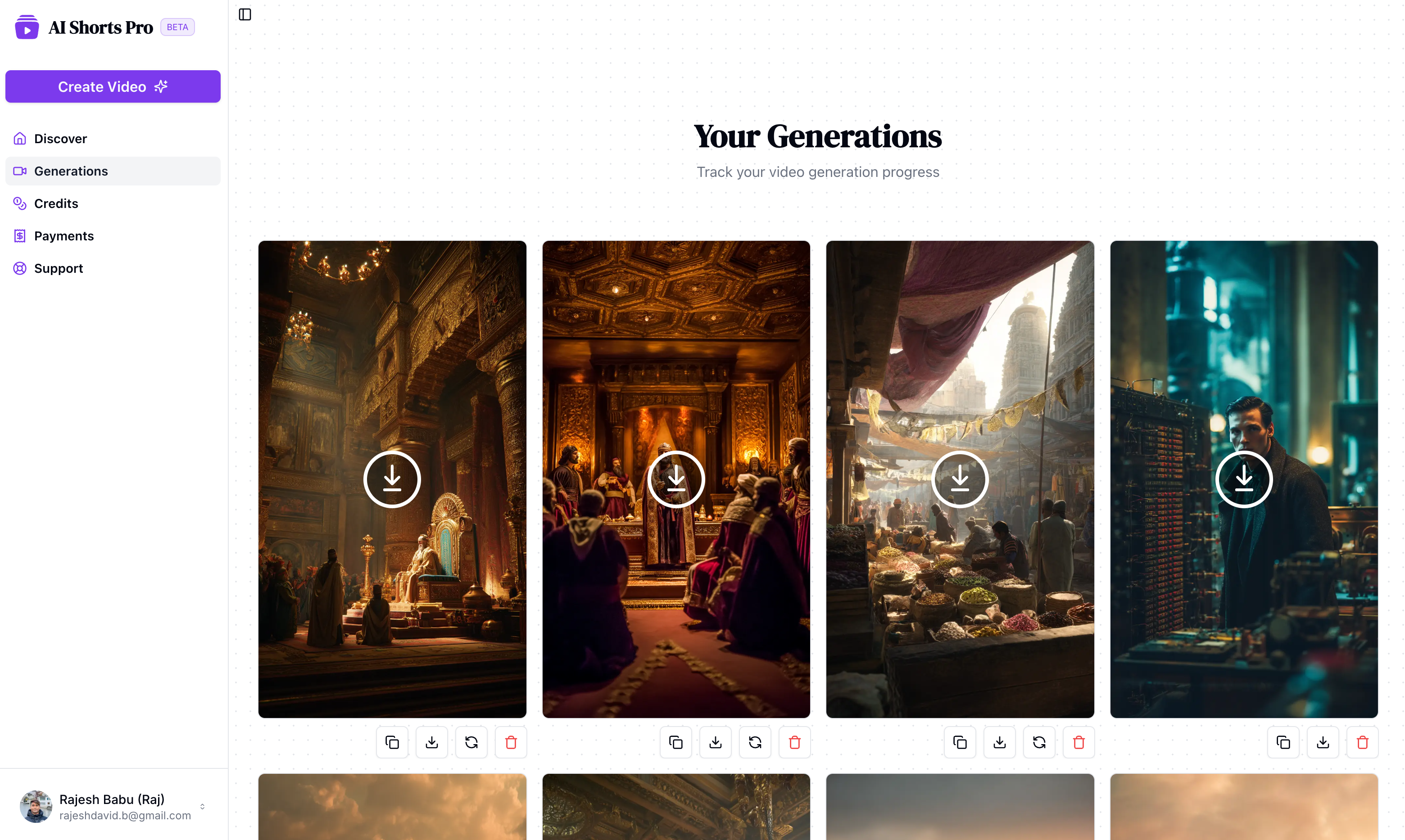Click the kneeling court scene thumbnail overlay
The width and height of the screenshot is (1405, 840).
(x=676, y=479)
